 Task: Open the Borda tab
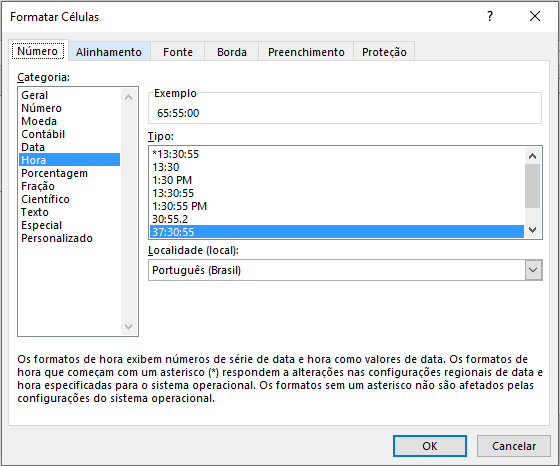[x=232, y=52]
